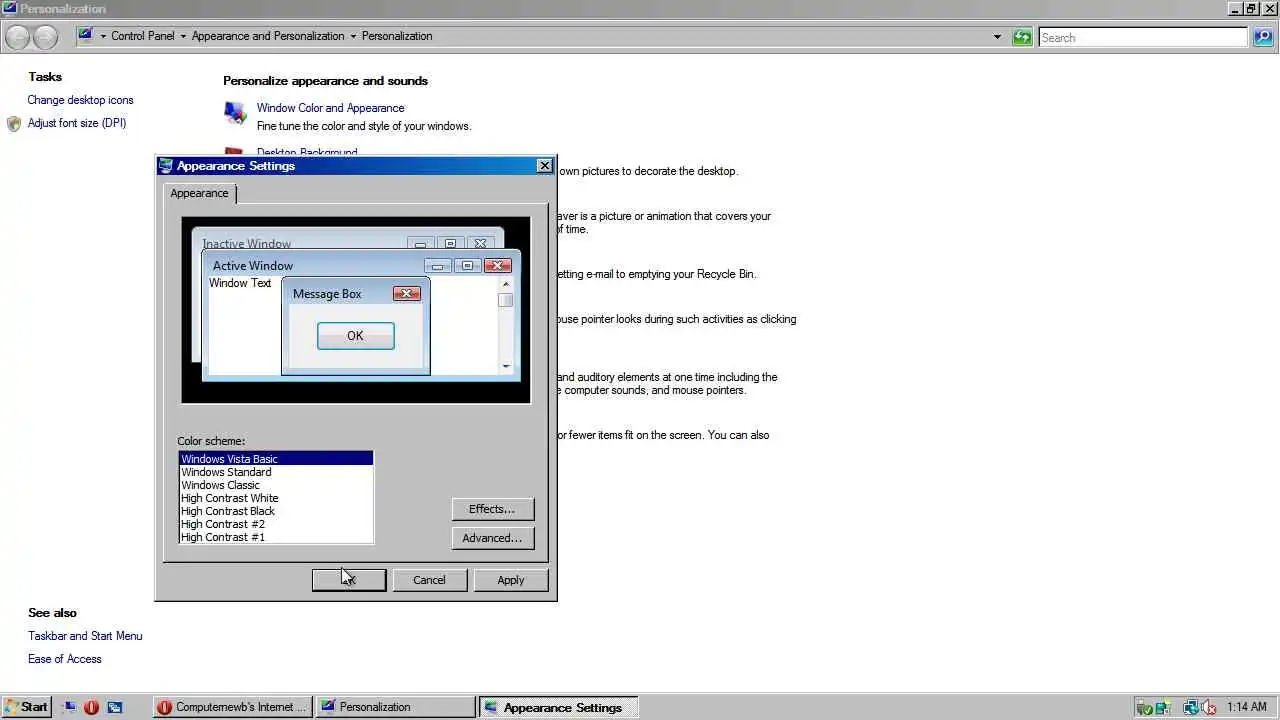1280x720 pixels.
Task: Click Appearance and Personalization breadcrumb
Action: pyautogui.click(x=268, y=36)
